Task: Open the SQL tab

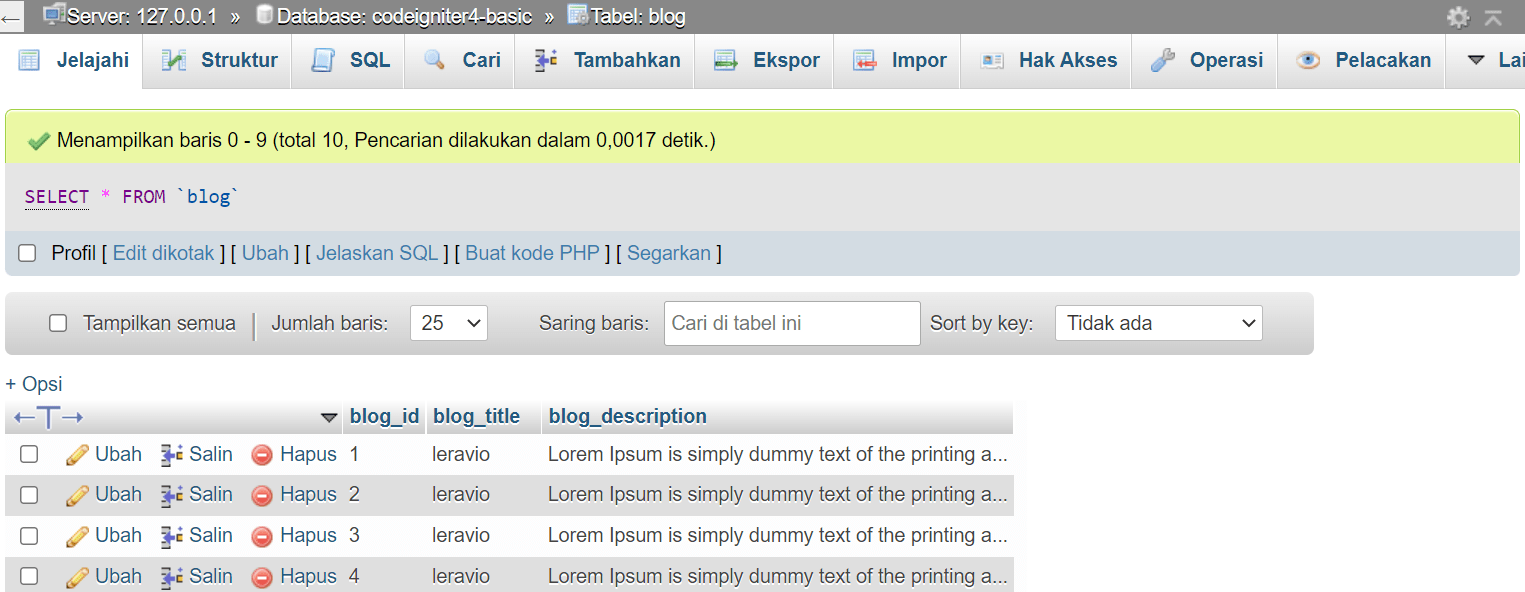Action: [x=347, y=60]
